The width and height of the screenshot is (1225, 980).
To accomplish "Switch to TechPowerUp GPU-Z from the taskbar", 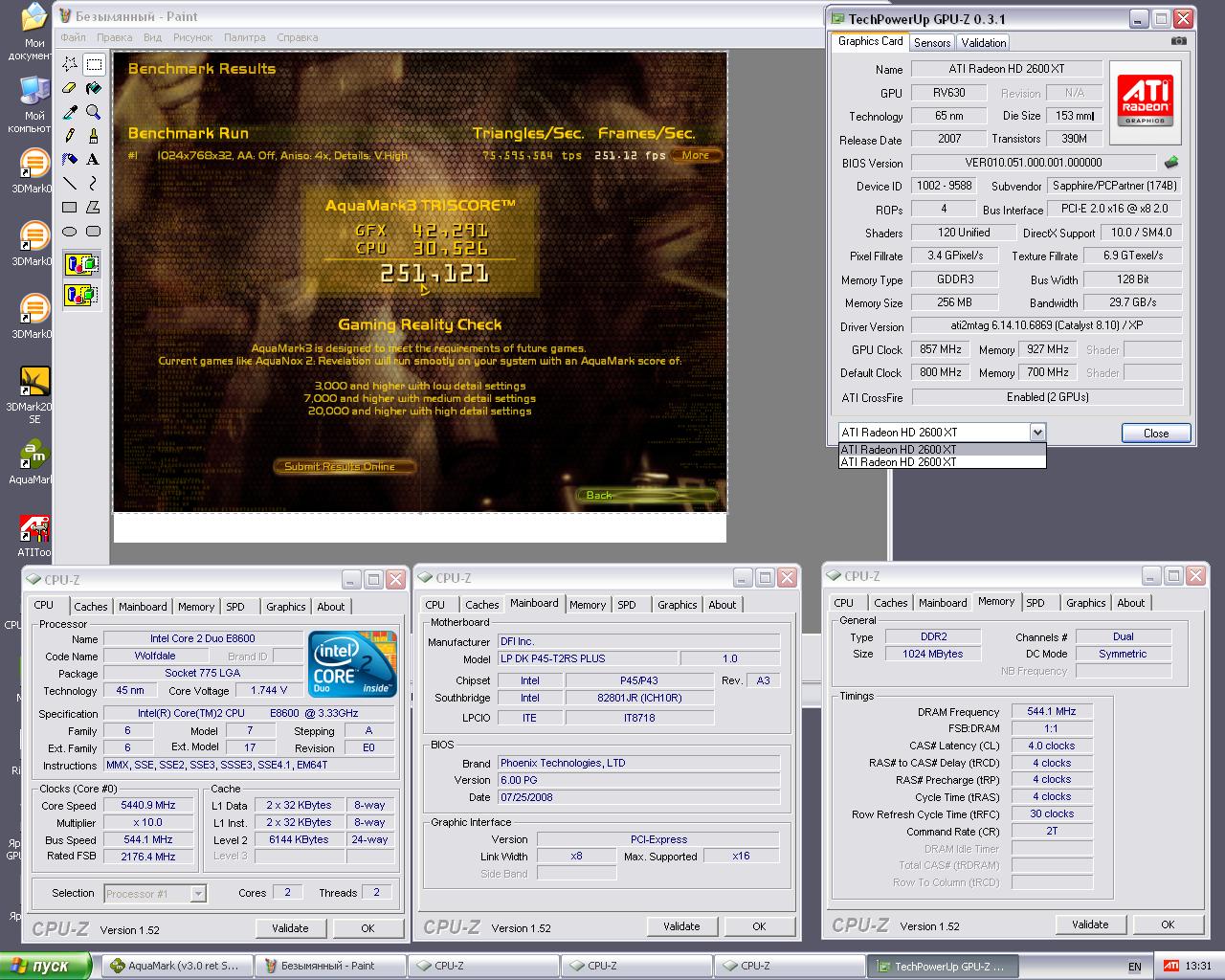I will (x=943, y=966).
